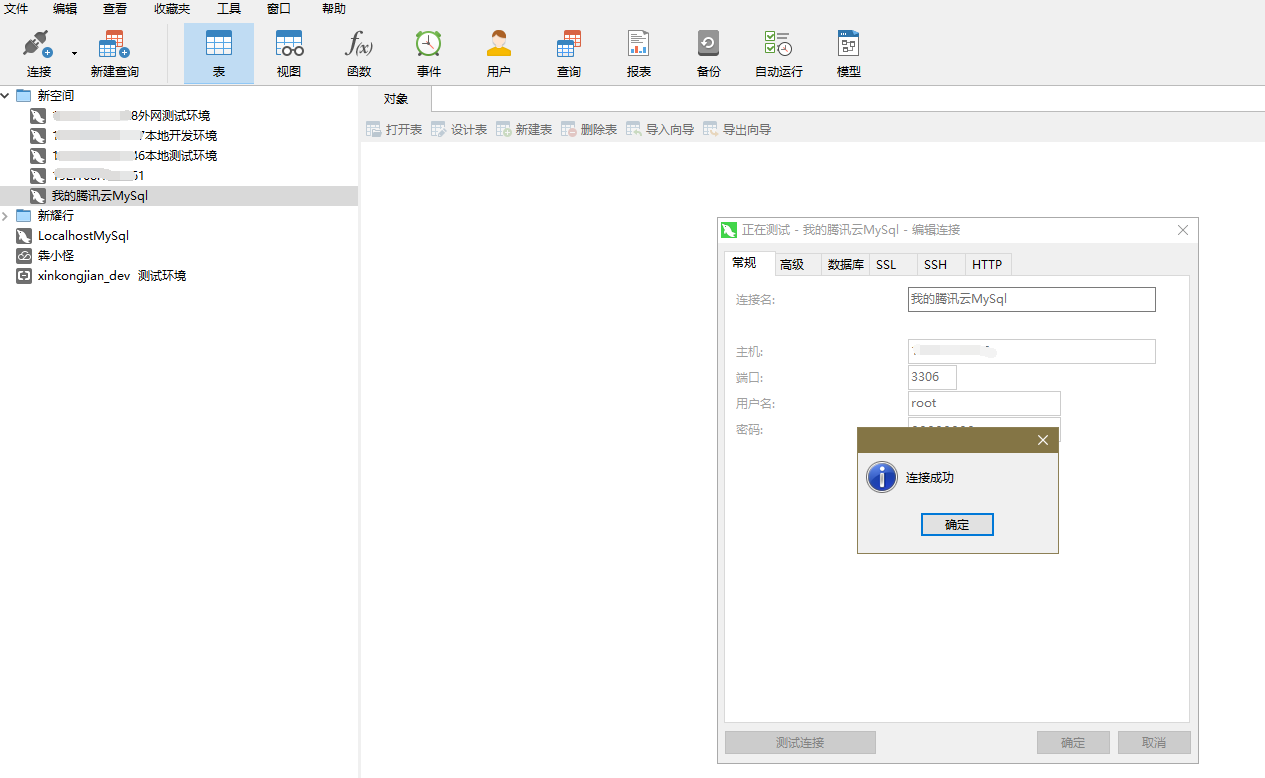Switch to the 高级 tab

pos(792,264)
